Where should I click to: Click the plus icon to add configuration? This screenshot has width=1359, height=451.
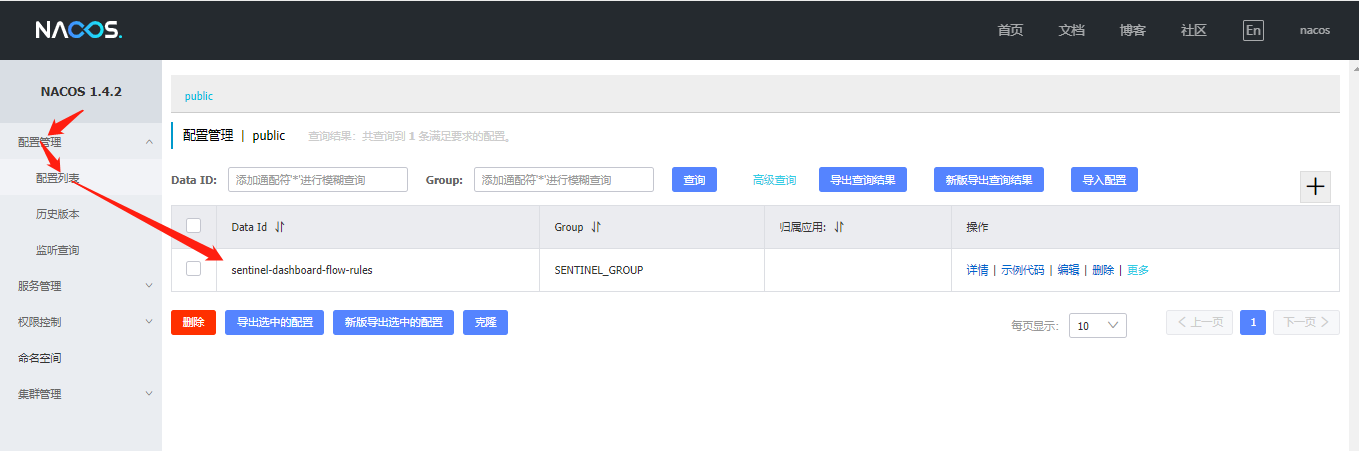pos(1315,186)
